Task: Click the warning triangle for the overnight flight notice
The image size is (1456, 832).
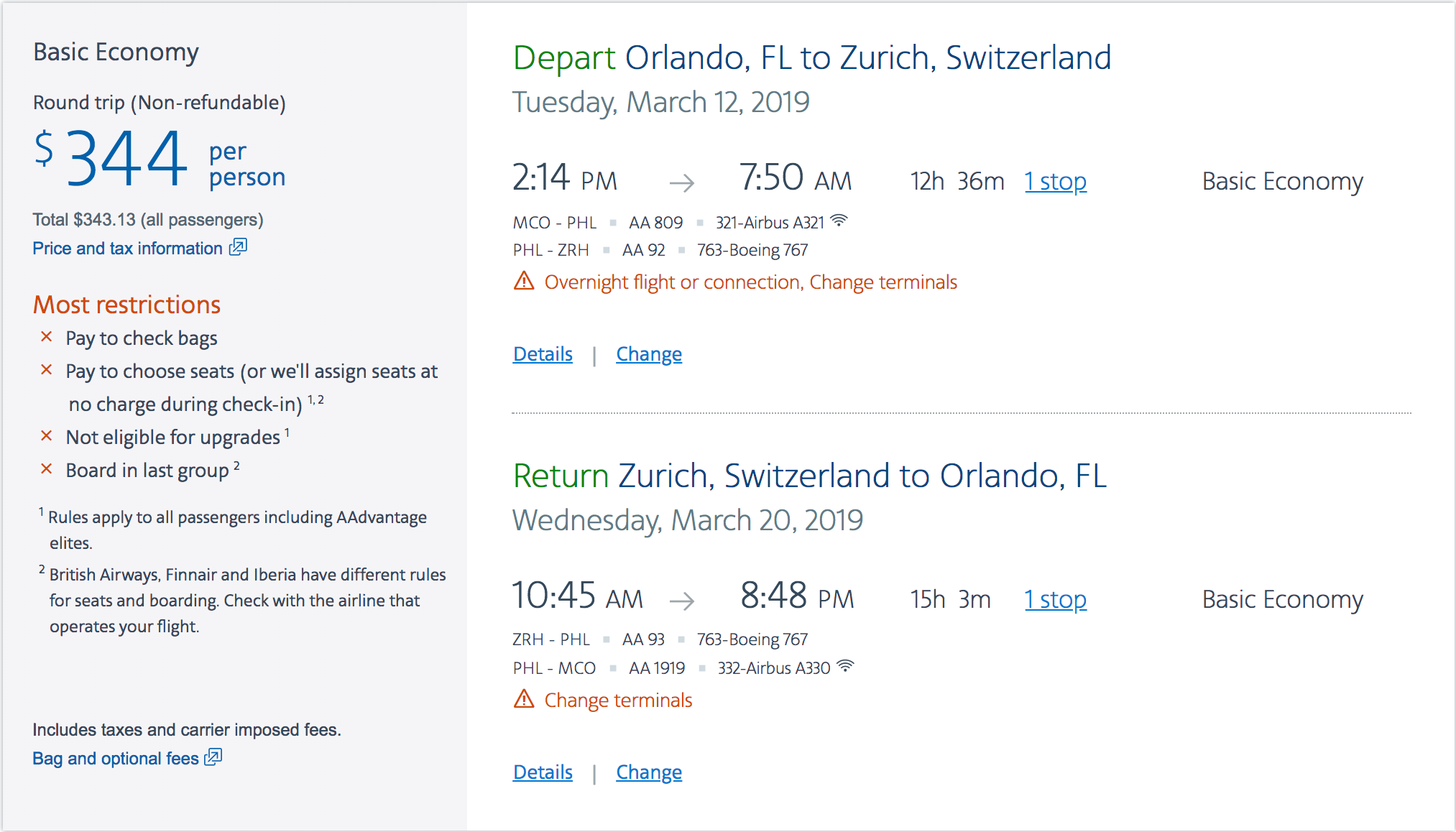Action: (524, 281)
